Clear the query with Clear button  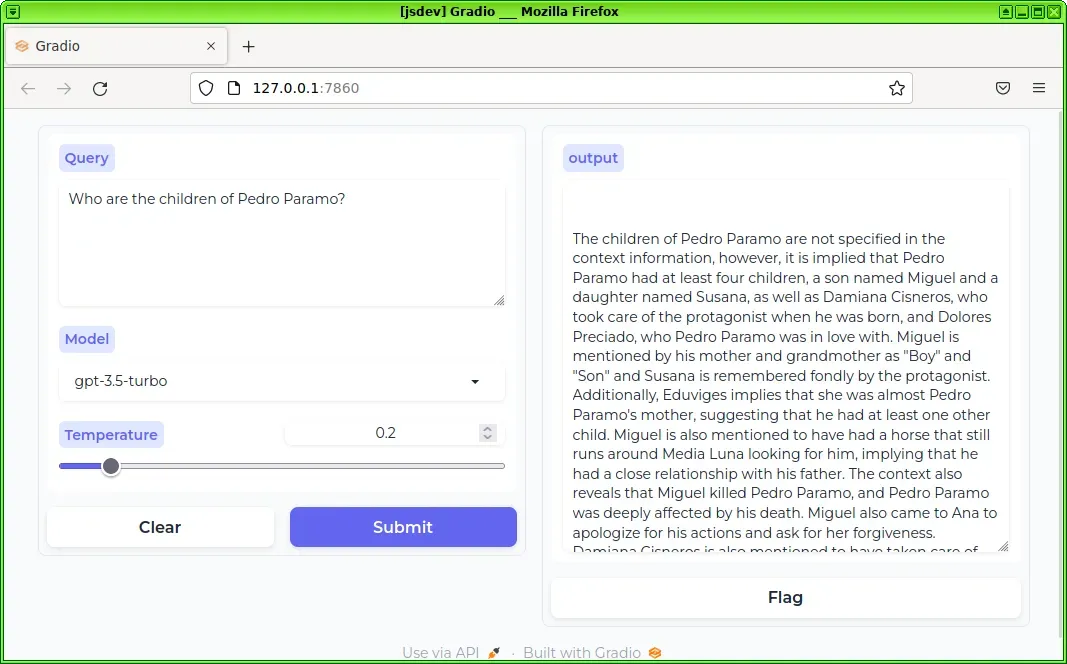[160, 527]
